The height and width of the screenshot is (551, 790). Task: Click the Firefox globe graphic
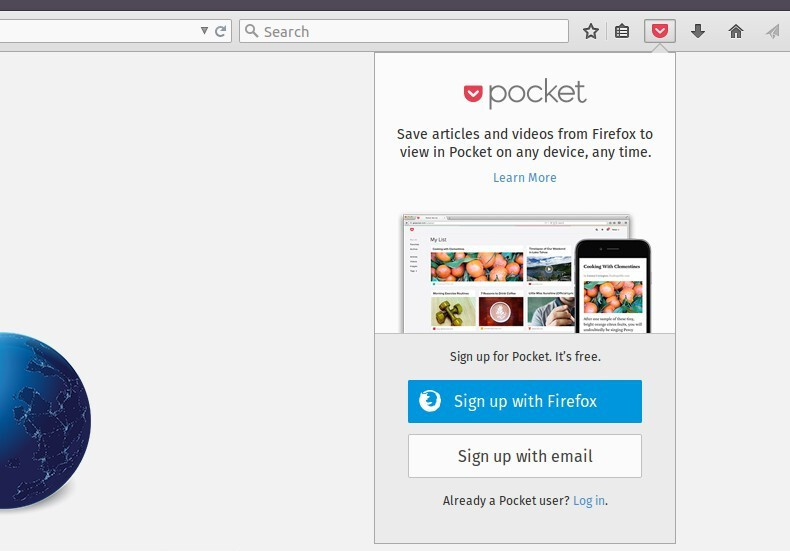pyautogui.click(x=44, y=421)
